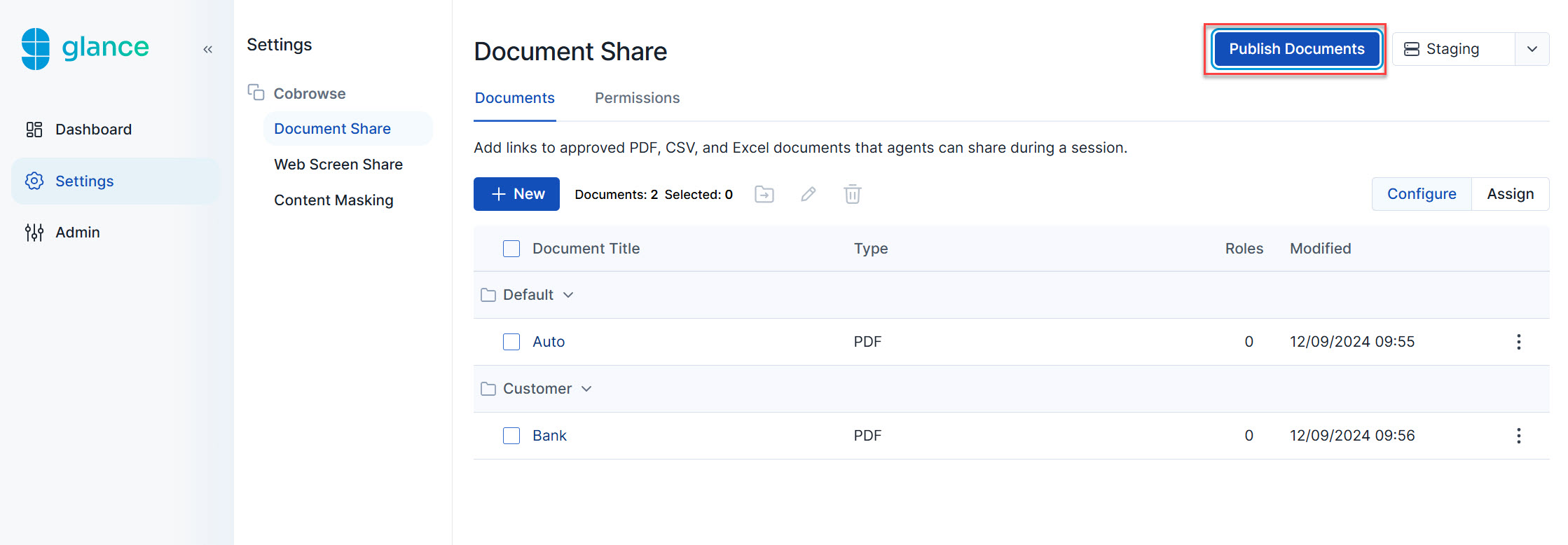This screenshot has width=1568, height=545.
Task: Collapse the sidebar with double-chevron icon
Action: (207, 49)
